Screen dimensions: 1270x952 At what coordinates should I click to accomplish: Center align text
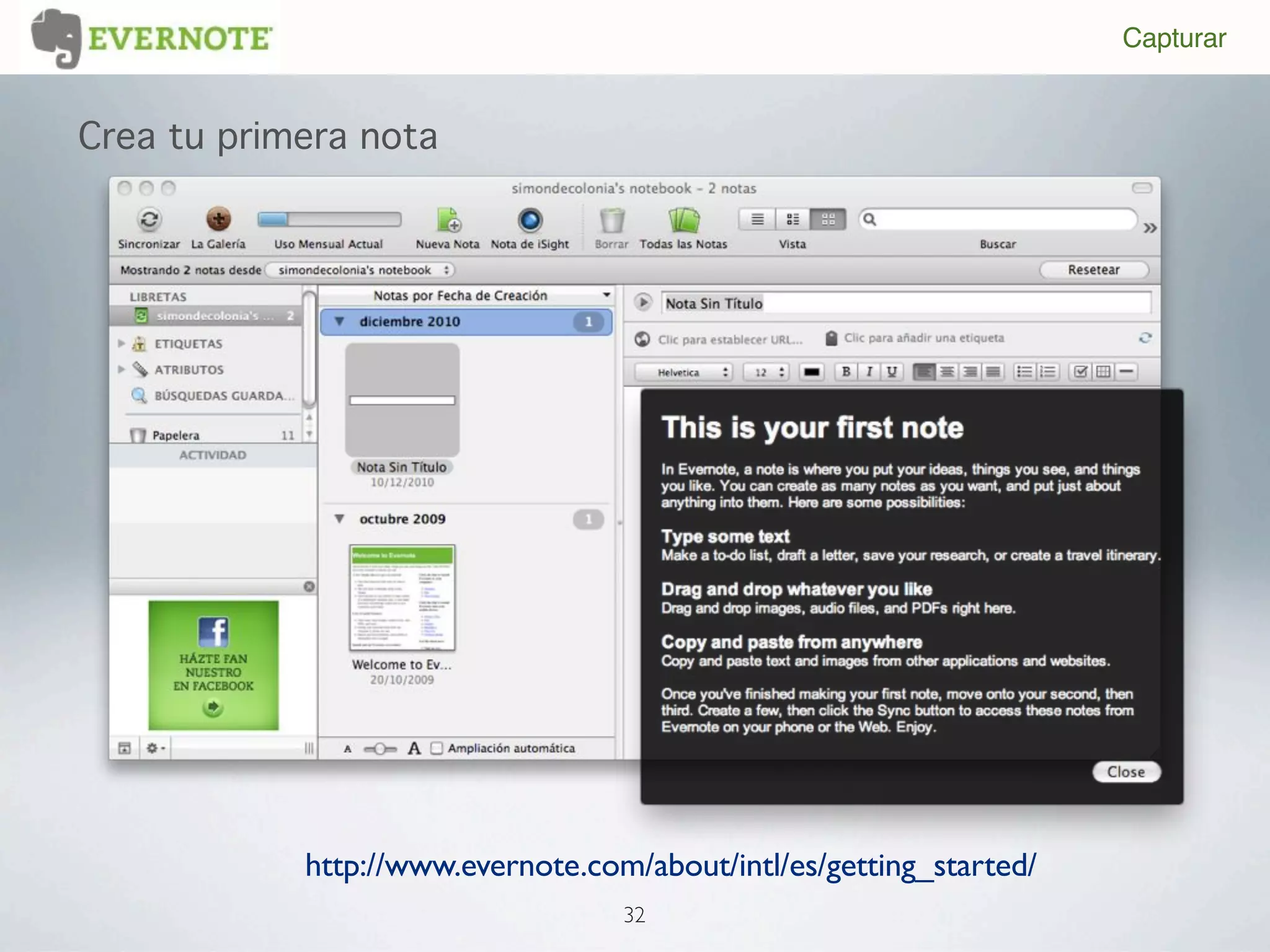point(947,372)
